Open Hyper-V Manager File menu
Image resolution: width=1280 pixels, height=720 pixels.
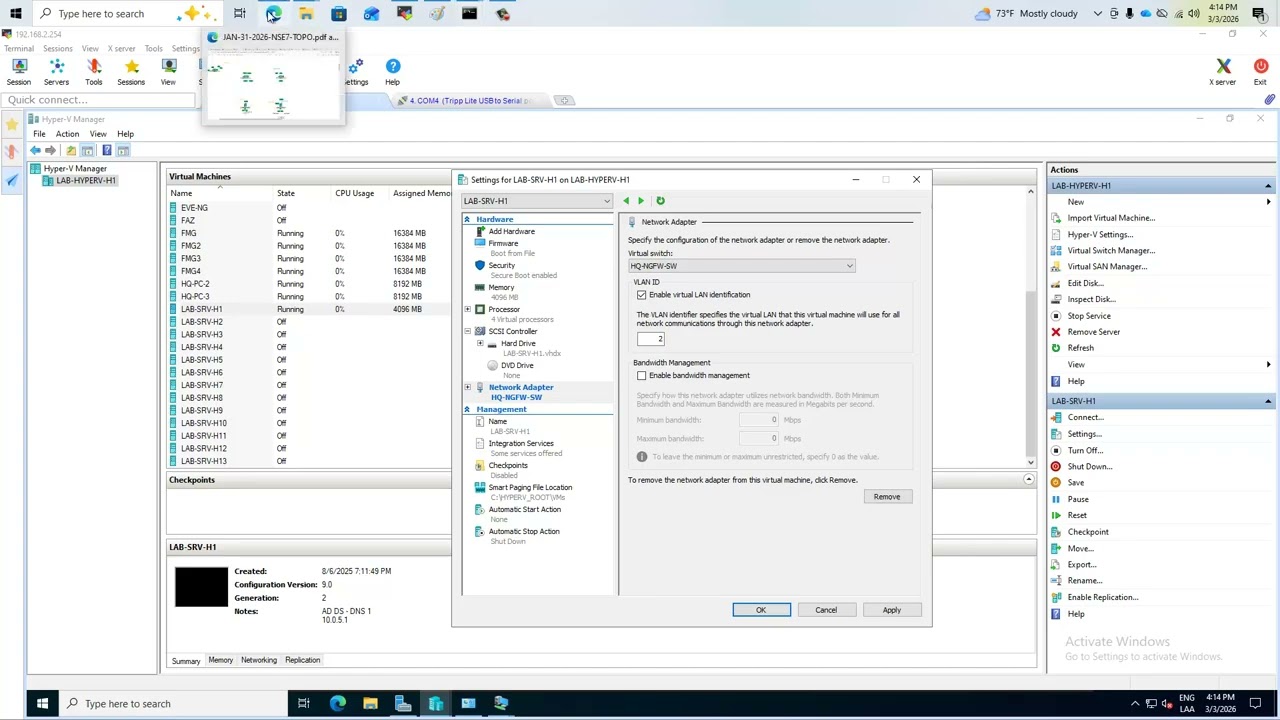39,134
